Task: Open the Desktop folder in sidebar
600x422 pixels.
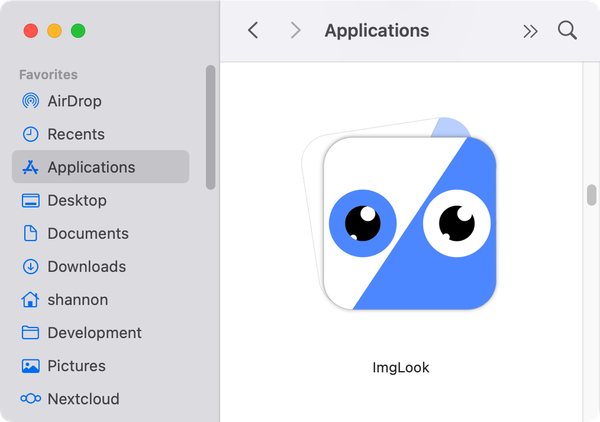Action: 76,200
